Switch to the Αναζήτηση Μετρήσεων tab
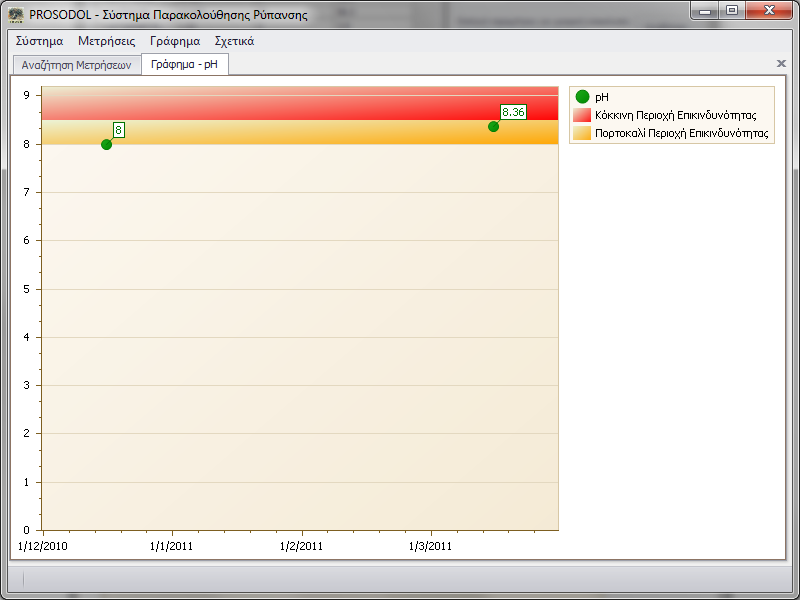 77,65
